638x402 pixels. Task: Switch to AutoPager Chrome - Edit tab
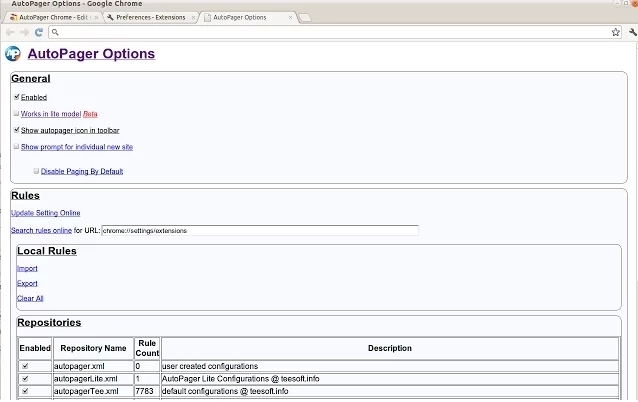(x=53, y=17)
